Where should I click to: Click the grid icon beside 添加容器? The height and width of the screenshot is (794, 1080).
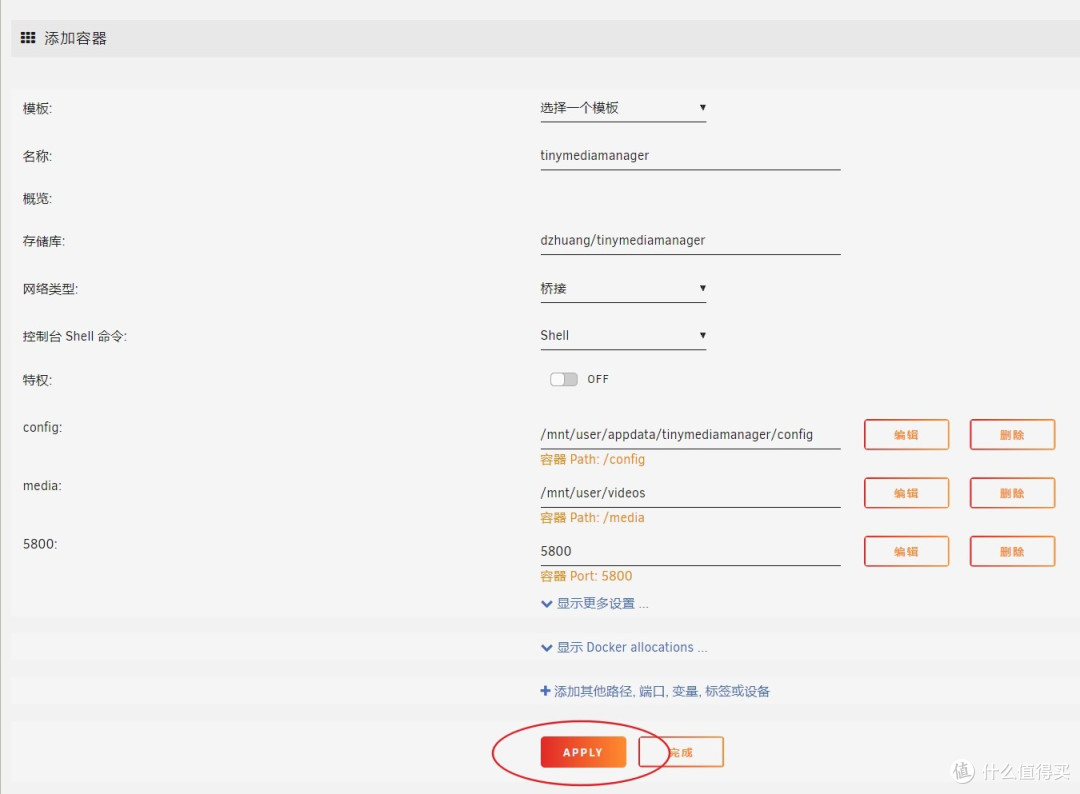point(28,38)
